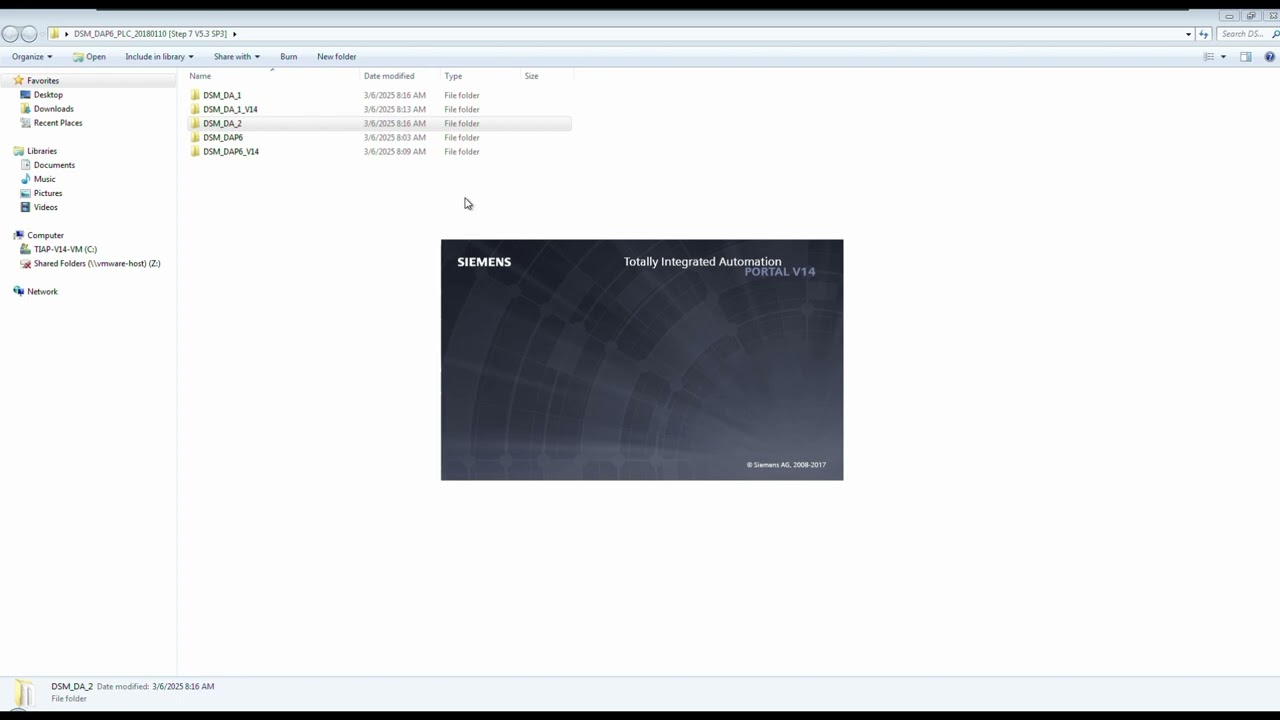Screen dimensions: 1280x720
Task: Open the Share with dropdown
Action: [236, 57]
